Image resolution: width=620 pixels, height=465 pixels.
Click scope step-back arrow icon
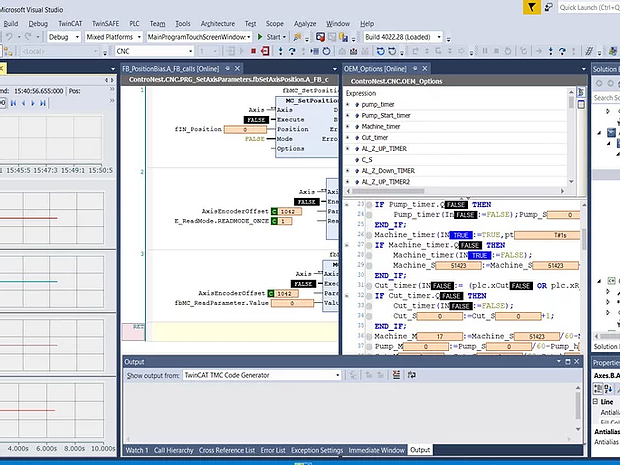[23, 103]
